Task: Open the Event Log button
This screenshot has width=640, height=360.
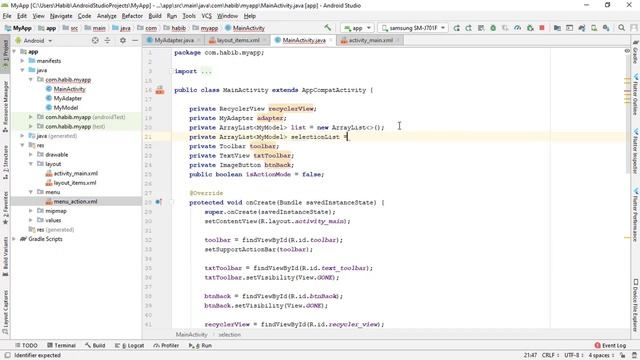Action: [x=610, y=345]
